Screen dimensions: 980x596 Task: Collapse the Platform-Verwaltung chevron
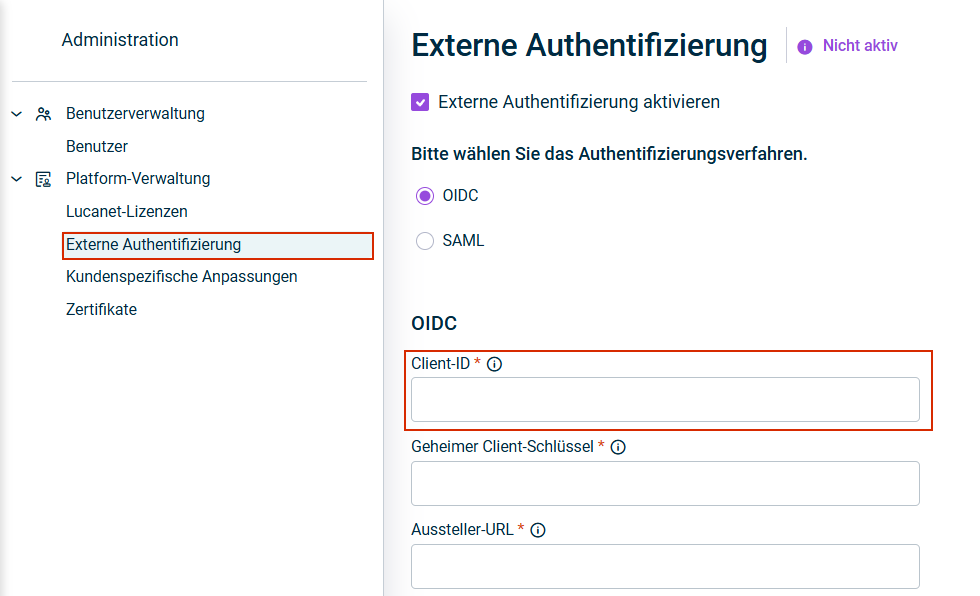pyautogui.click(x=16, y=179)
